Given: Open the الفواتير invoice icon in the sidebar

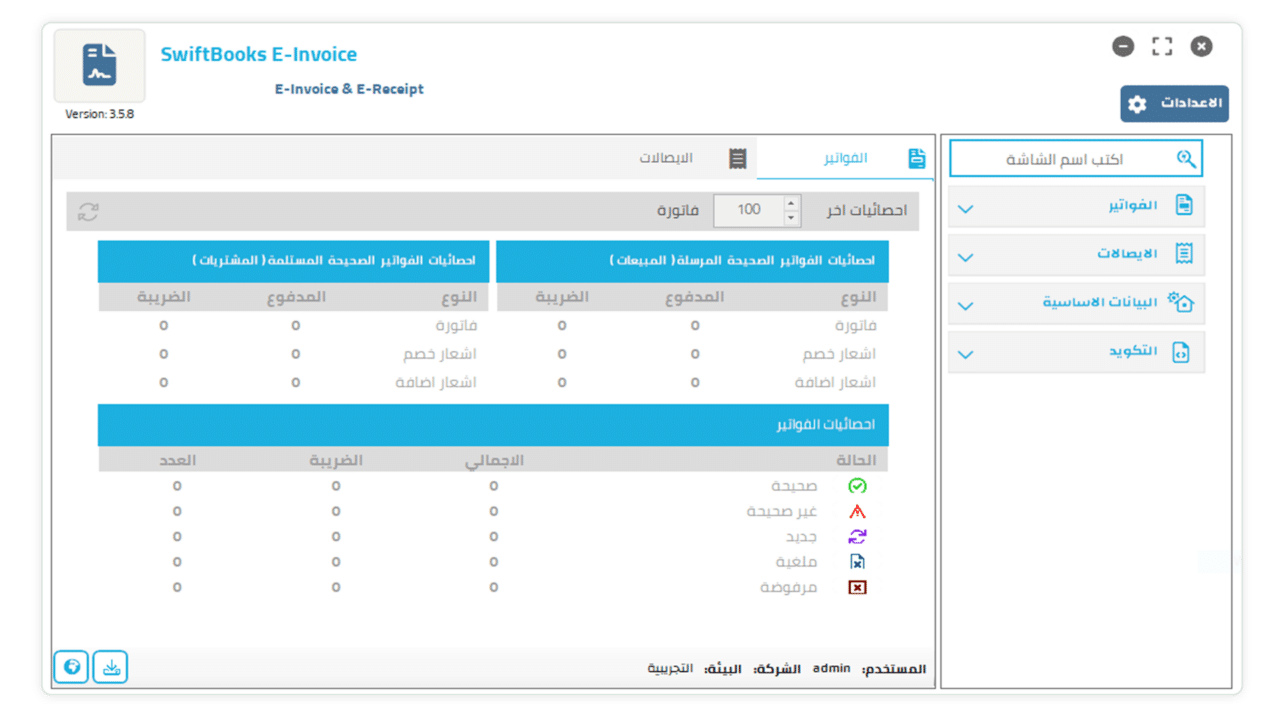Looking at the screenshot, I should pyautogui.click(x=1185, y=206).
